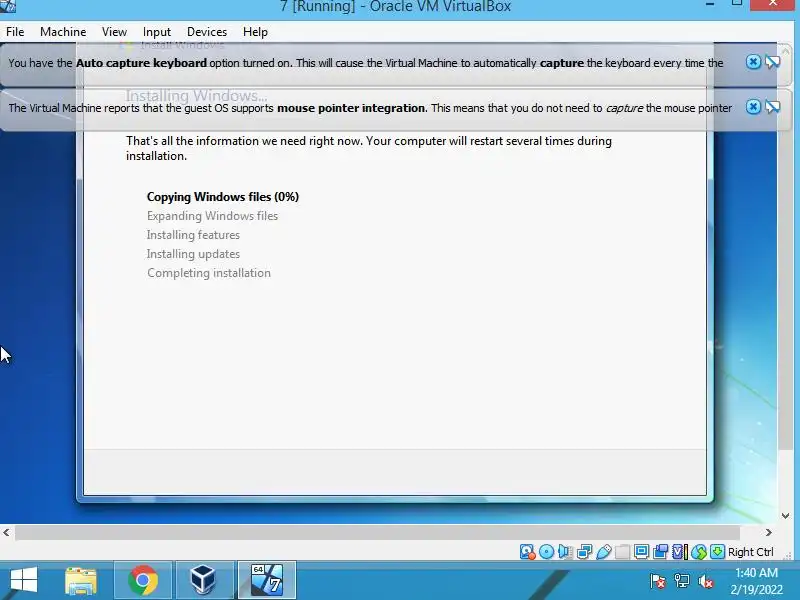800x600 pixels.
Task: Open the Input menu
Action: click(x=157, y=32)
